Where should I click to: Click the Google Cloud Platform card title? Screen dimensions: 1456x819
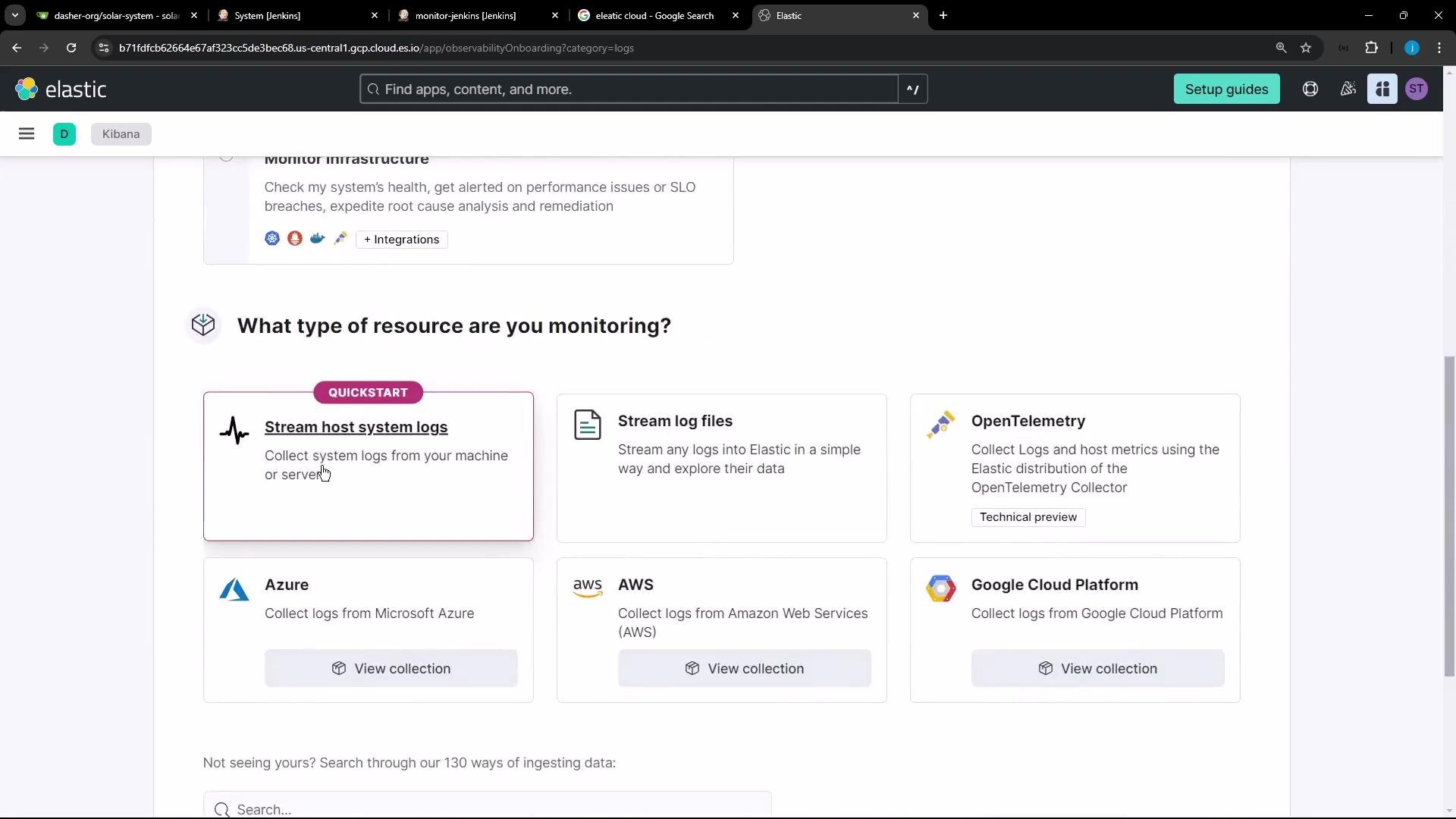pyautogui.click(x=1055, y=585)
